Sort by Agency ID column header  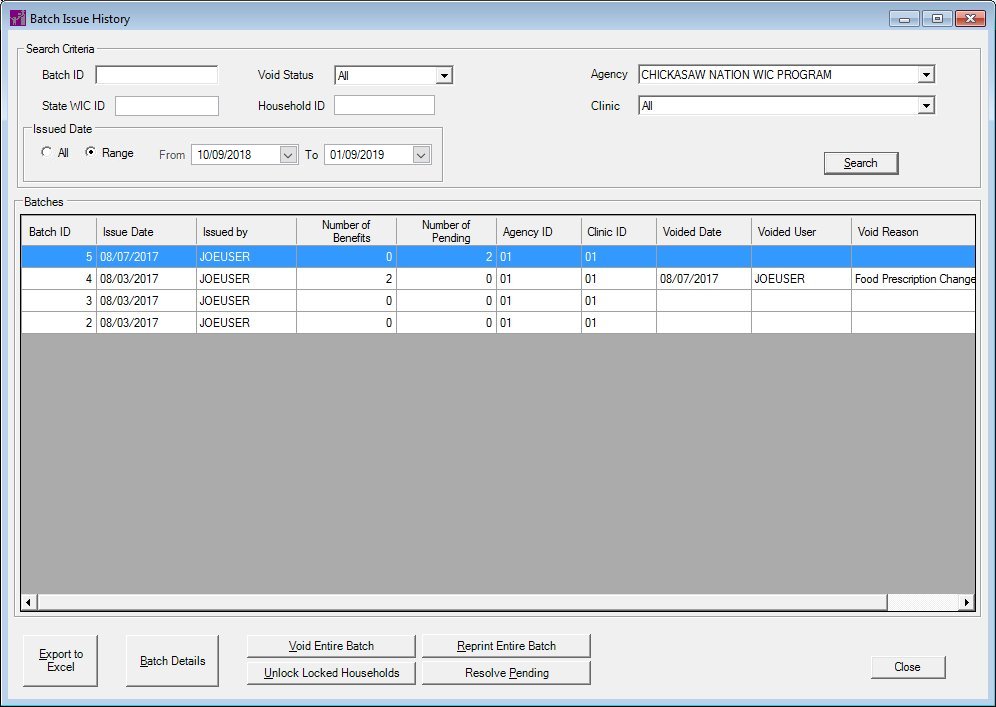point(539,231)
